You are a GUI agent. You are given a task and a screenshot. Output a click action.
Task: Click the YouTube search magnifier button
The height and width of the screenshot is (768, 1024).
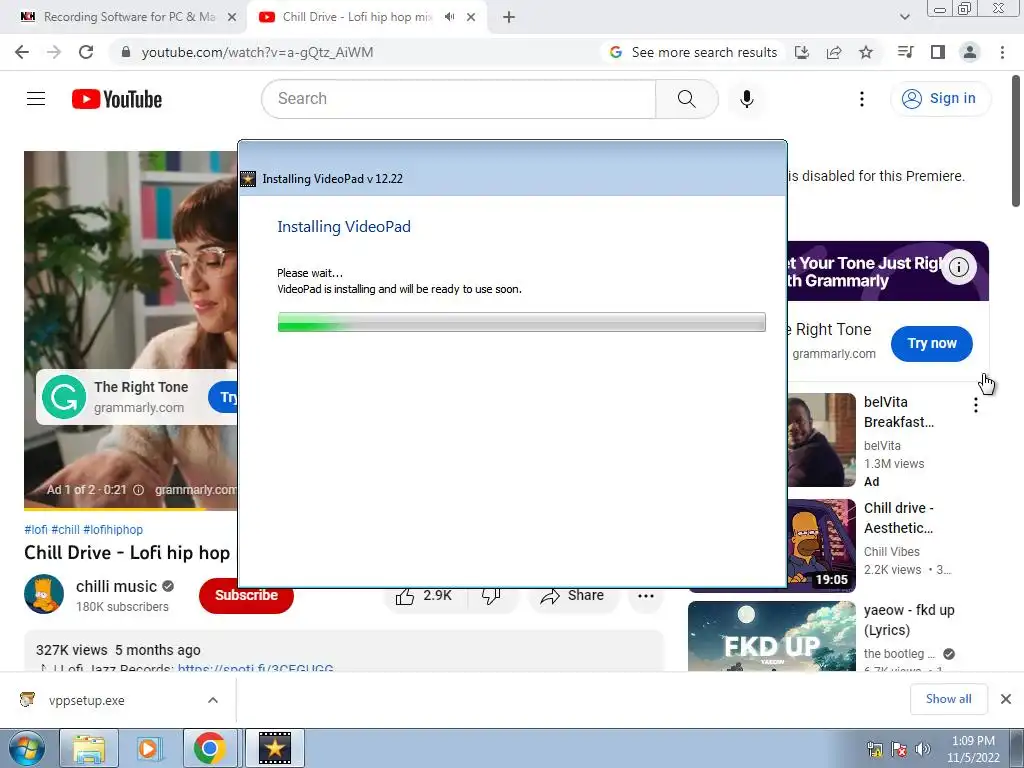(686, 99)
